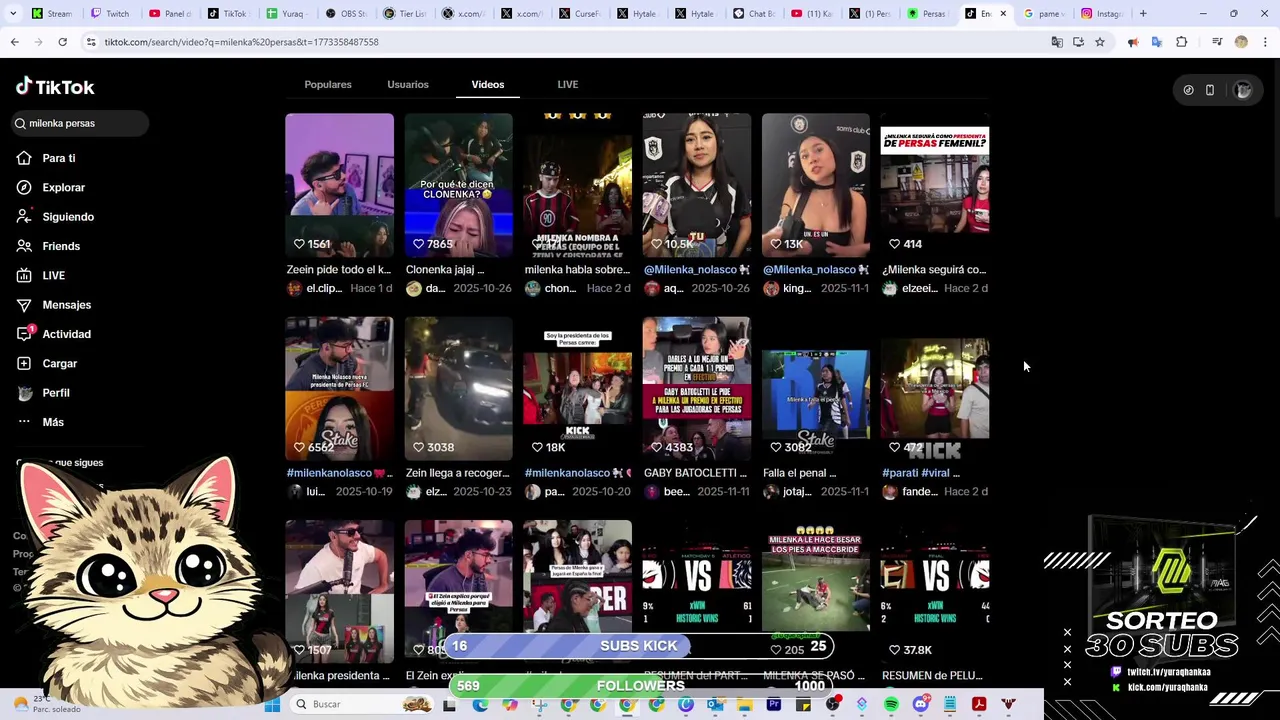Image resolution: width=1280 pixels, height=720 pixels.
Task: Open Actividad notifications
Action: pos(53,334)
